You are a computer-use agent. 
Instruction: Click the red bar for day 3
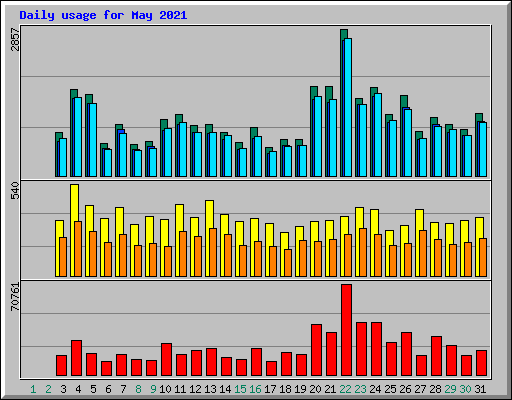pyautogui.click(x=61, y=365)
